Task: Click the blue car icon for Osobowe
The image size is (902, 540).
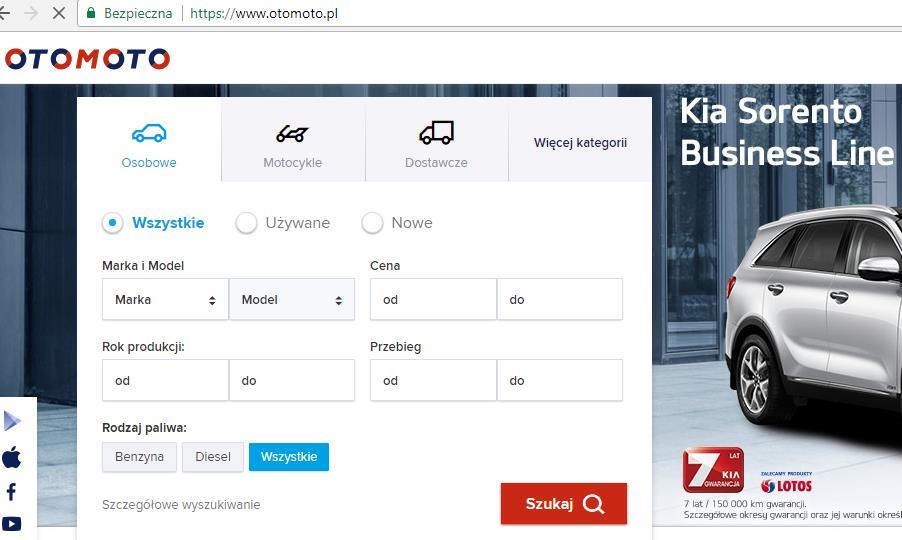Action: tap(149, 133)
